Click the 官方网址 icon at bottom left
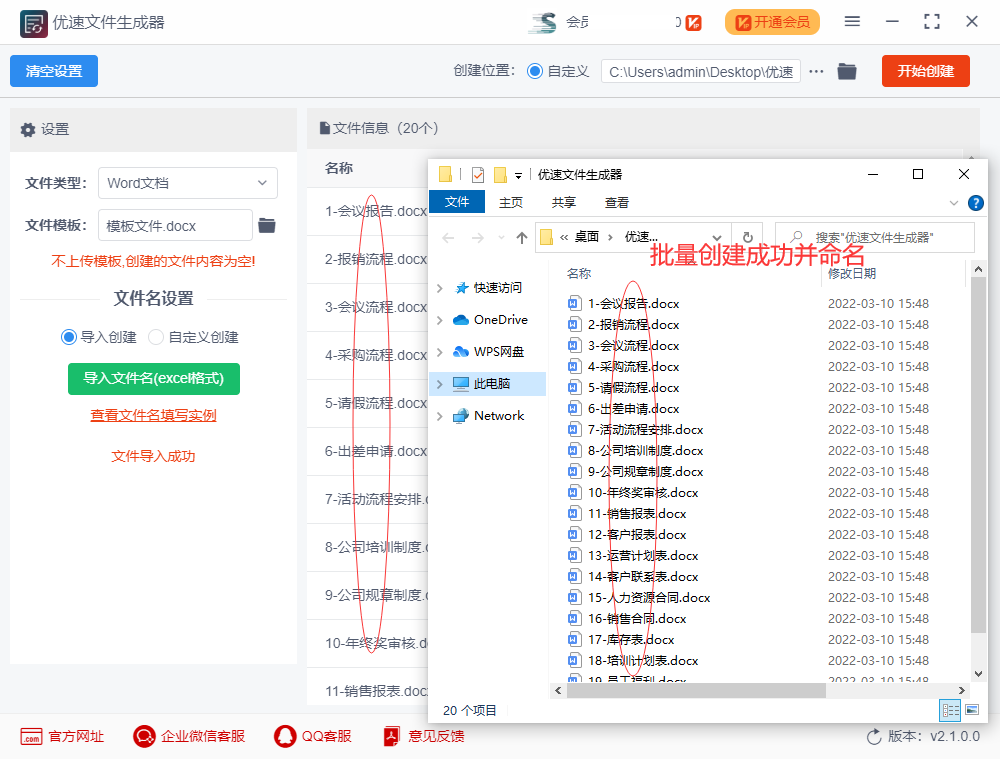The image size is (1000, 760). pyautogui.click(x=32, y=734)
